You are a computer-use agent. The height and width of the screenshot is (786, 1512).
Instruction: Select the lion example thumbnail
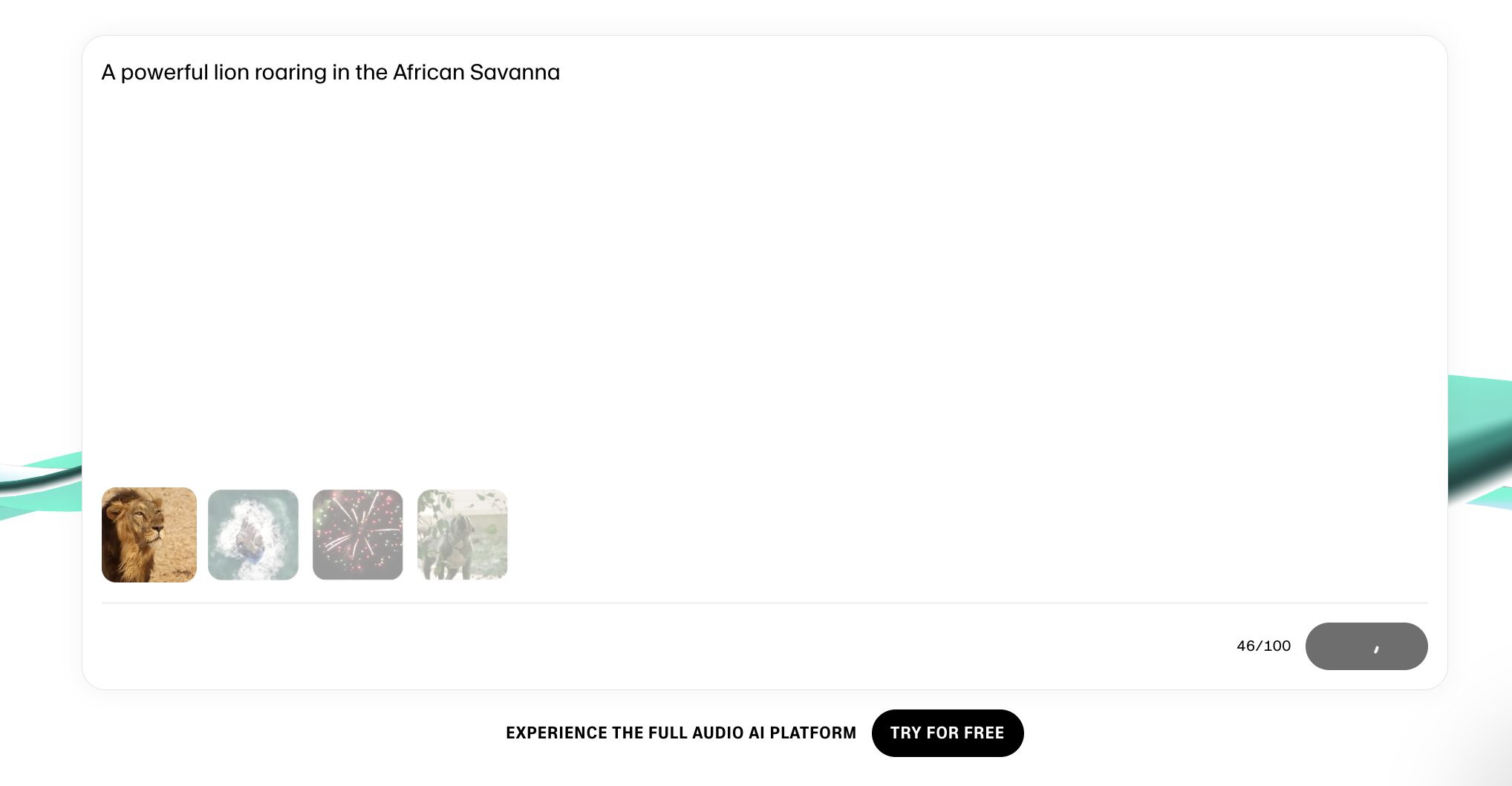tap(149, 535)
